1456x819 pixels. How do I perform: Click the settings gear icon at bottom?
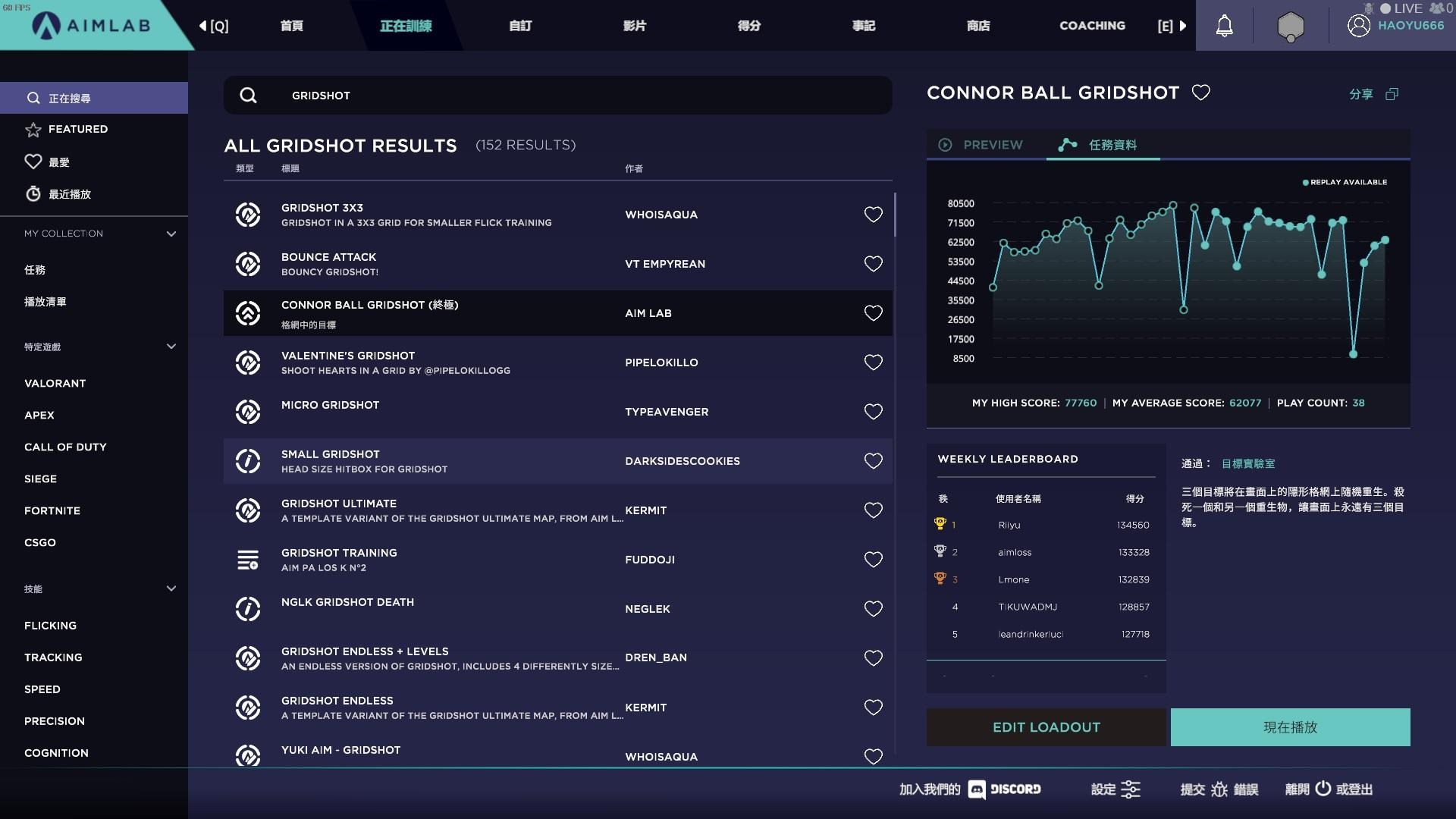point(1131,789)
